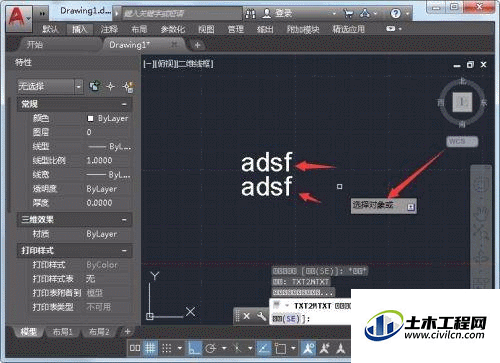Switch to the 布局 ribbon tab

click(139, 29)
